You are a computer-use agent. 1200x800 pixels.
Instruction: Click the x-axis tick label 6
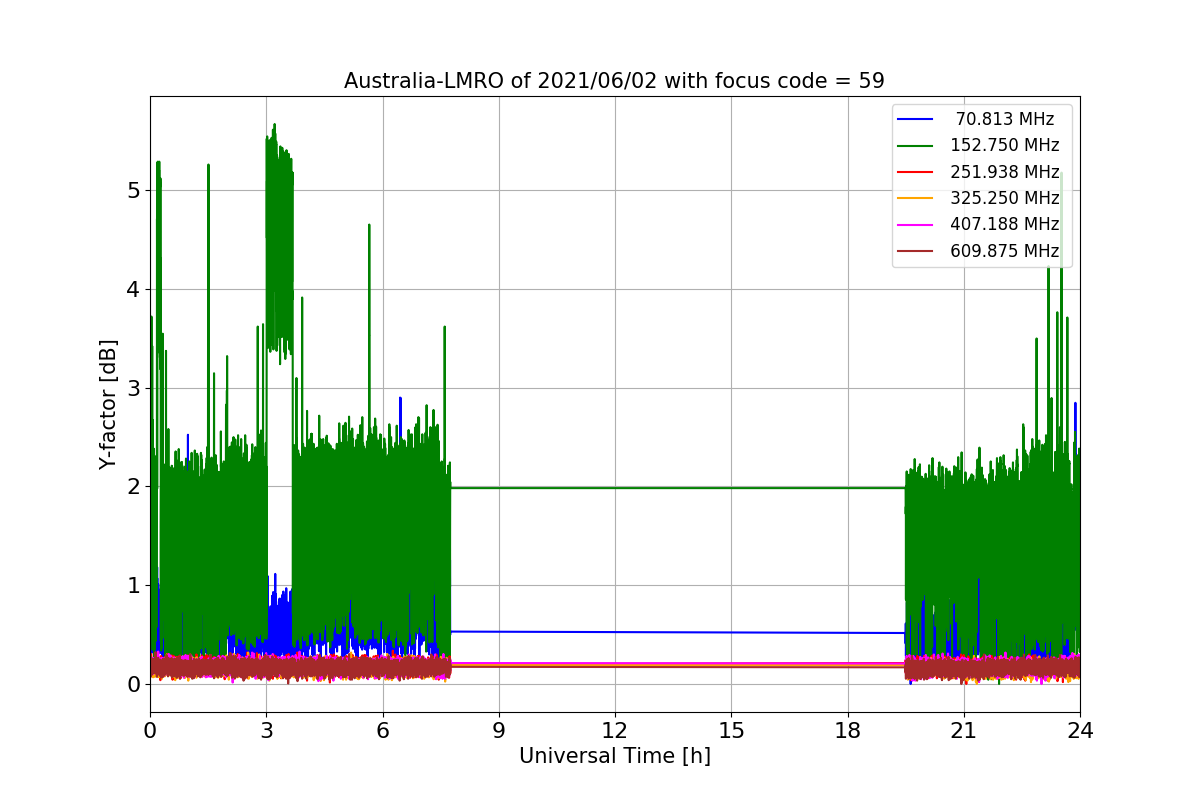[x=382, y=730]
